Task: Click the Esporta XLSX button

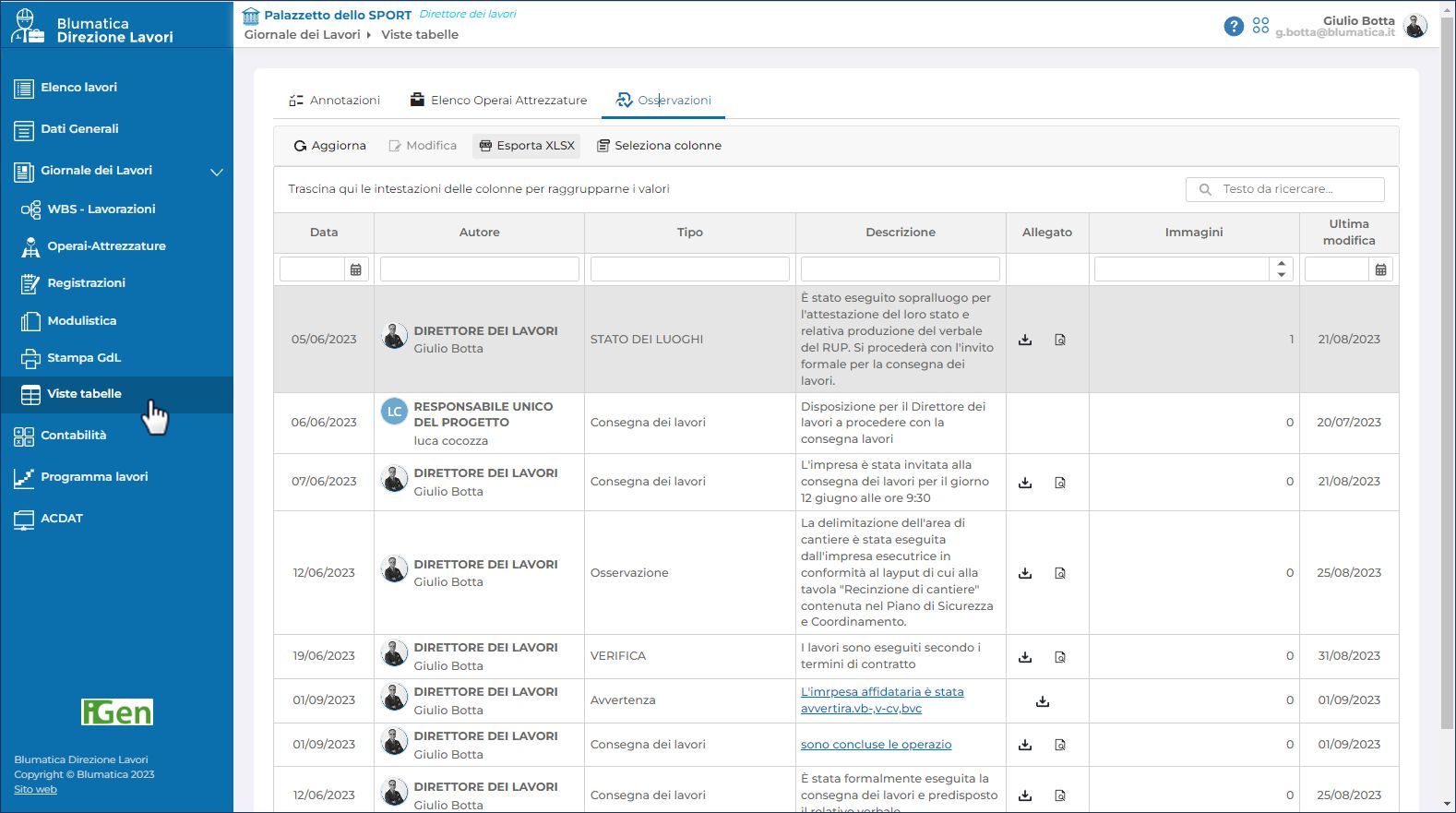Action: (x=526, y=146)
